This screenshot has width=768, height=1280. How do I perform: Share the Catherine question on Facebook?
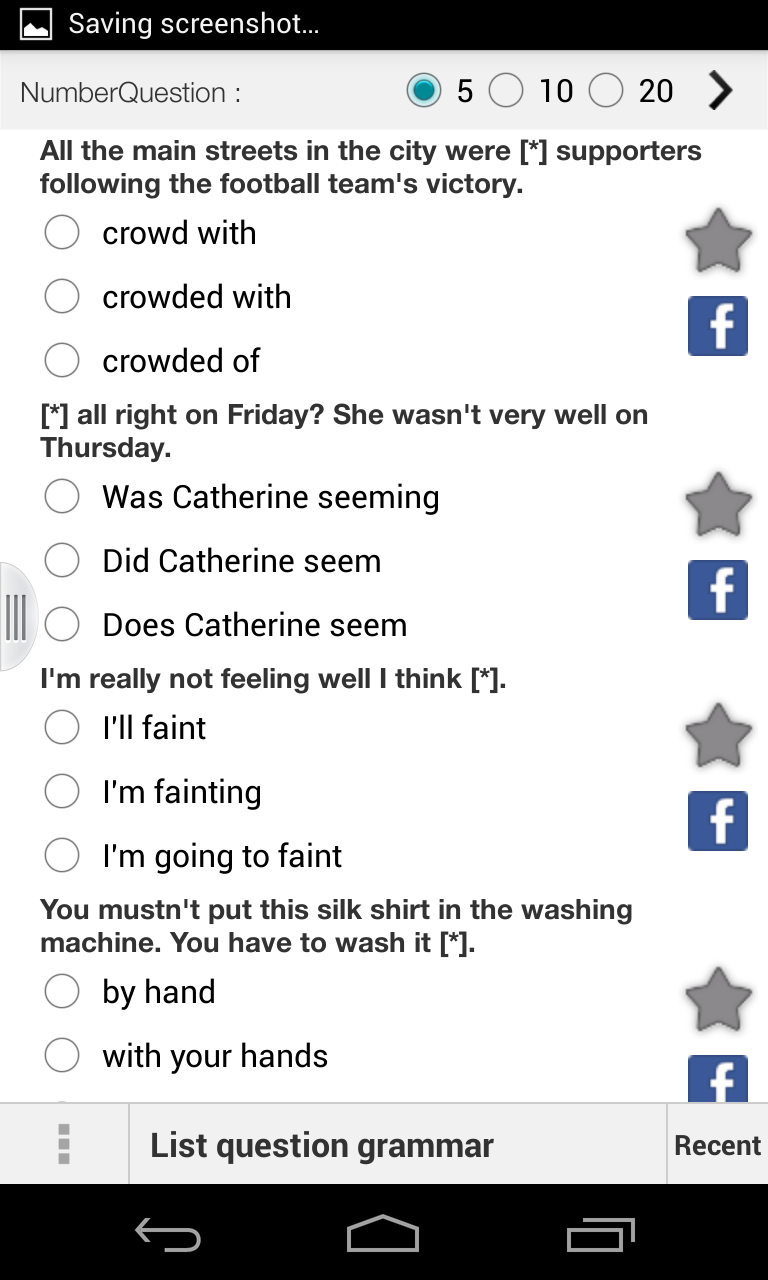718,590
